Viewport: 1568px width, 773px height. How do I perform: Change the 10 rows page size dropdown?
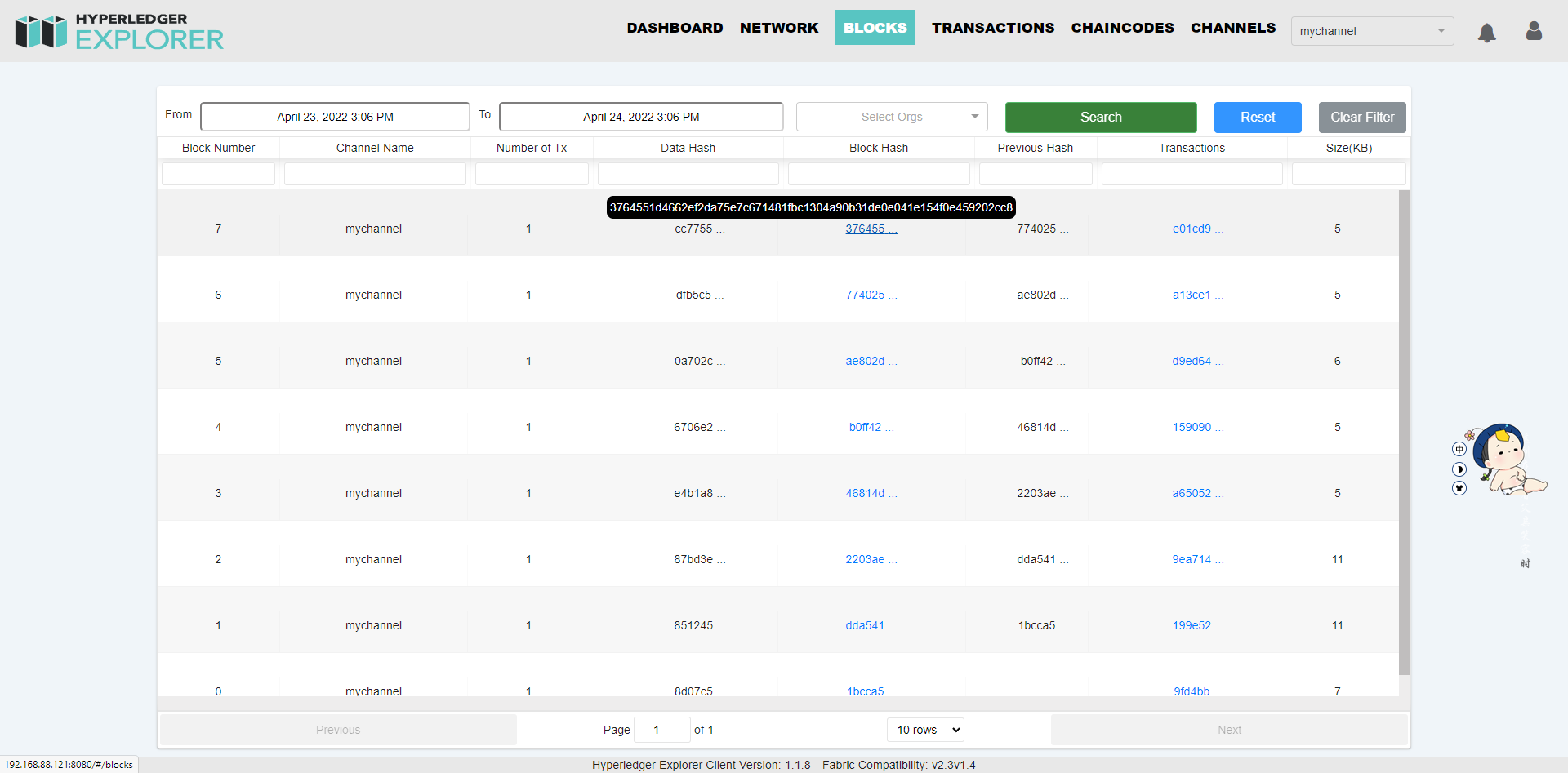pos(925,730)
